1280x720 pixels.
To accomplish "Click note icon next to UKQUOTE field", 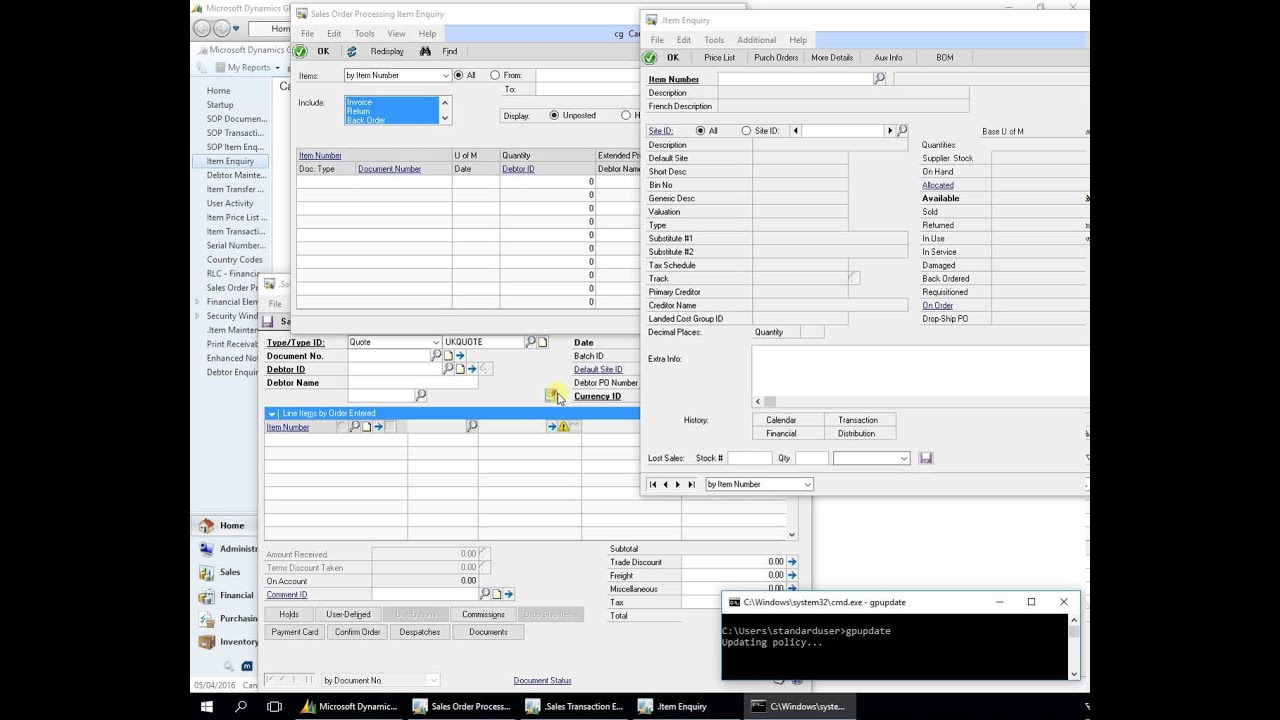I will tap(543, 342).
